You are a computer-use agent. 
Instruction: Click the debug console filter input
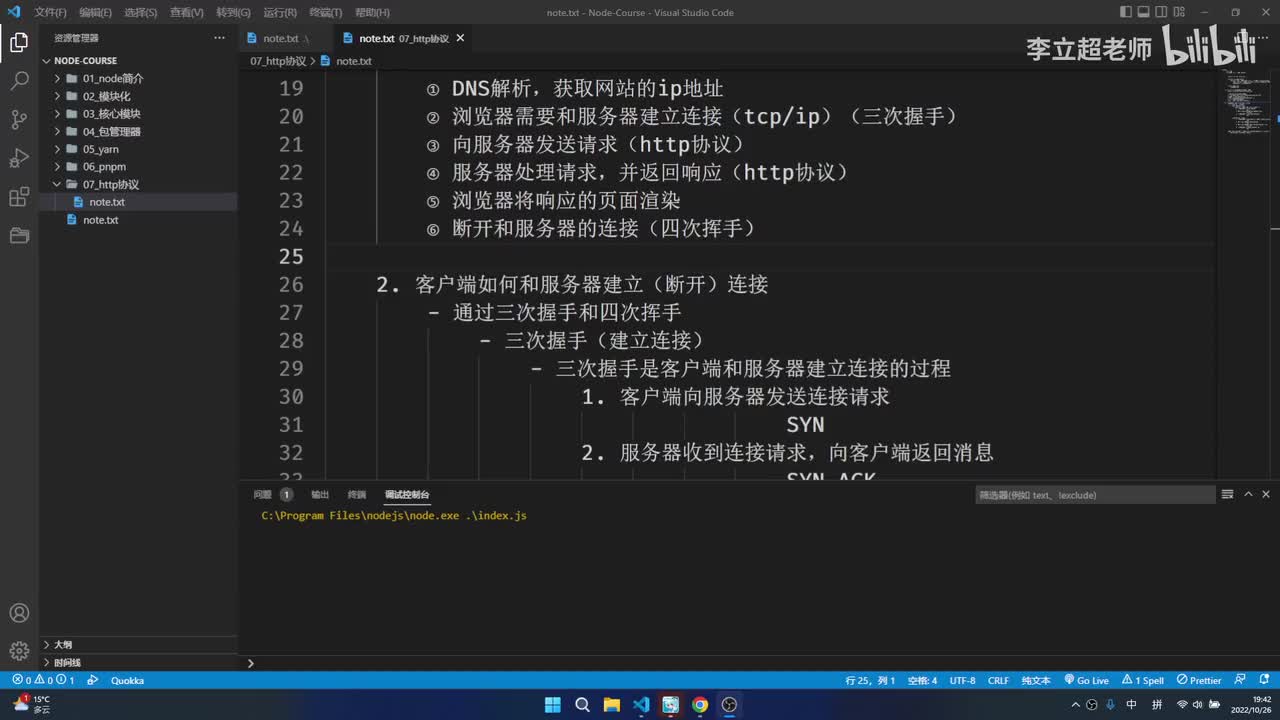1094,495
